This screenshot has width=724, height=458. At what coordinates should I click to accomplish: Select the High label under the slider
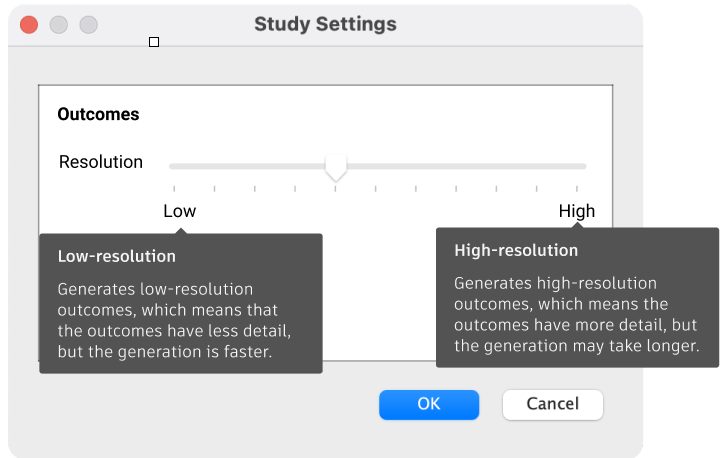(x=577, y=211)
